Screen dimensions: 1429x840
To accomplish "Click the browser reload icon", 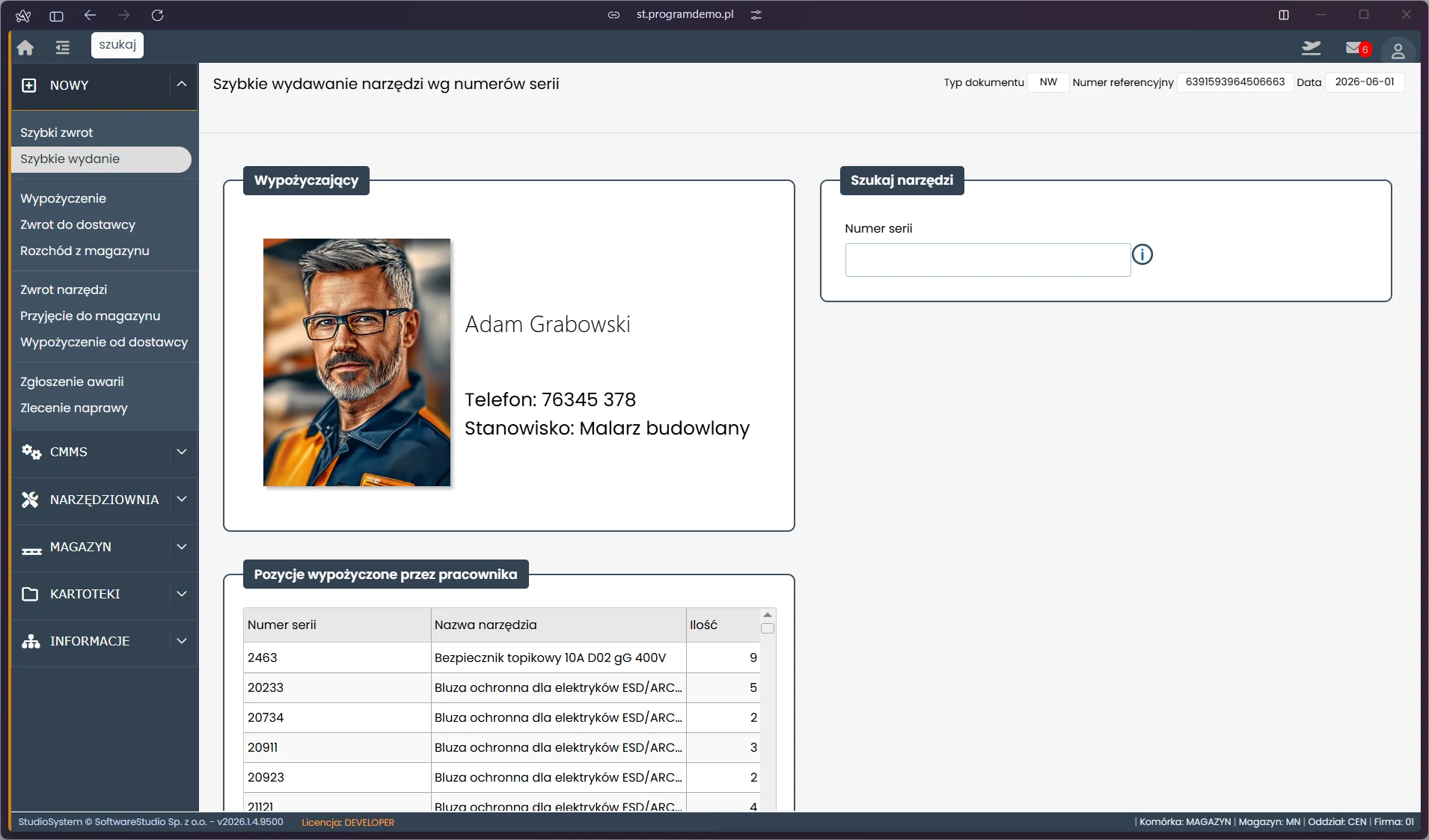I will point(157,15).
